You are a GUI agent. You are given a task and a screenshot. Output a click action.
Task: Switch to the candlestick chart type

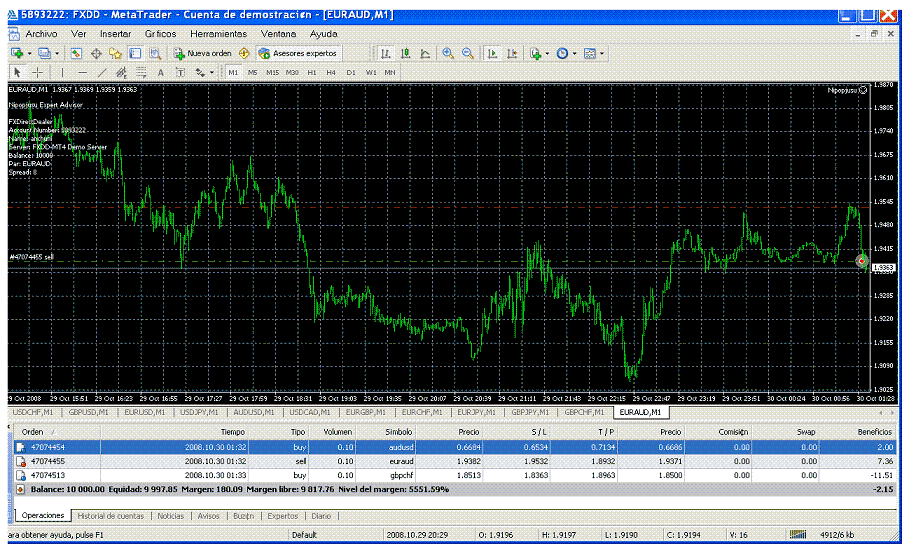pos(406,53)
